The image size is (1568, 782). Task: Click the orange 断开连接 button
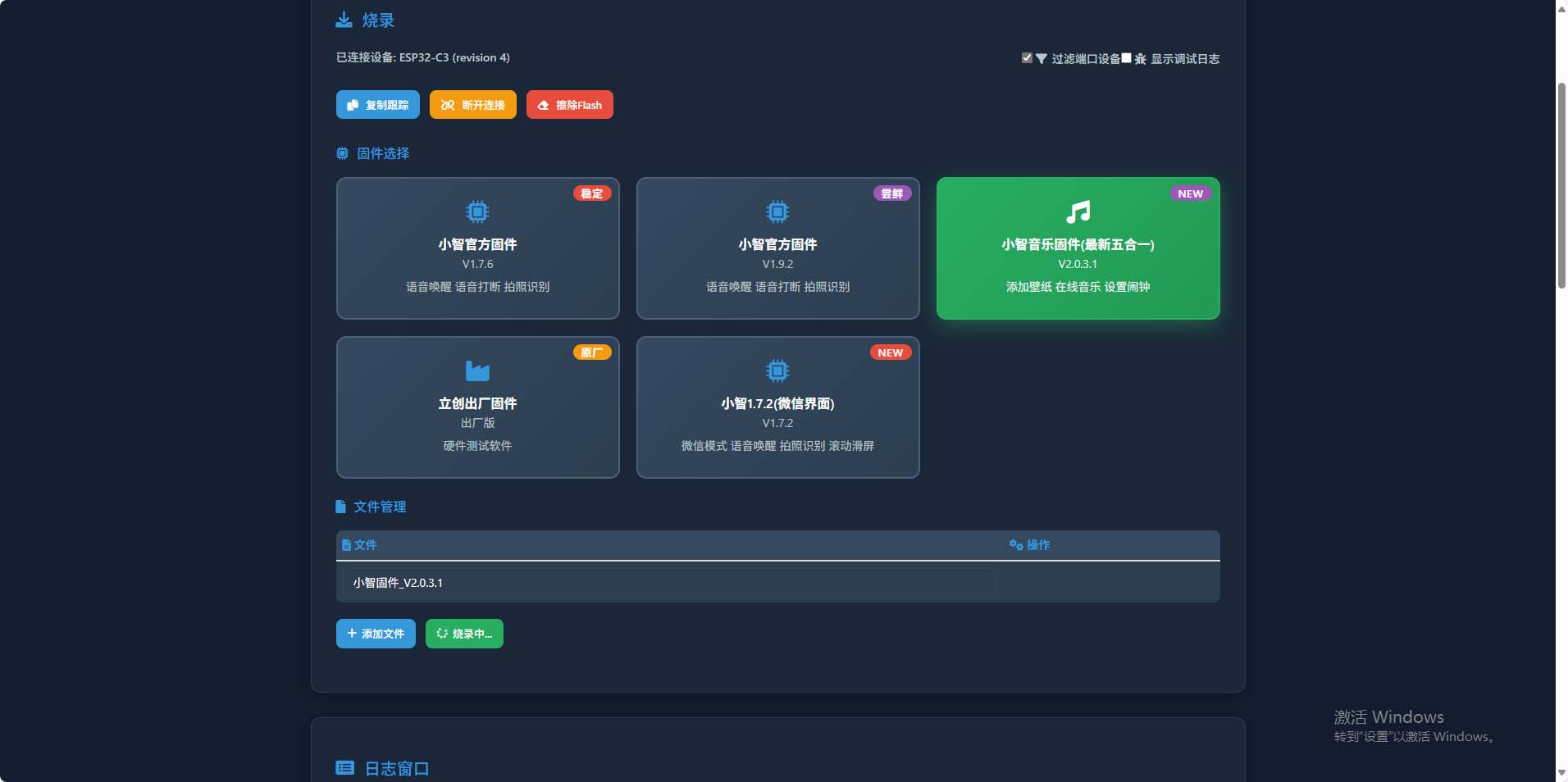coord(472,105)
